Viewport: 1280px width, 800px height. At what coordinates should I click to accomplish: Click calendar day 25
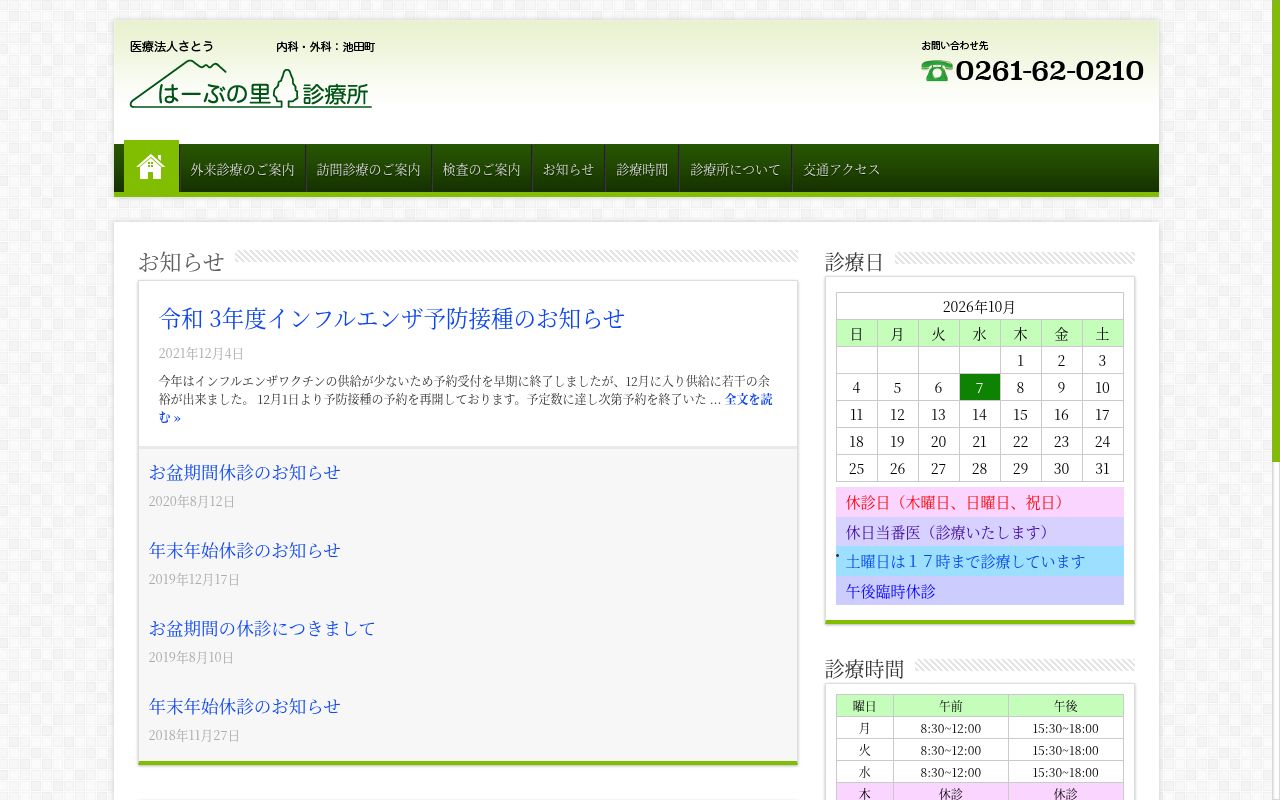click(x=856, y=468)
